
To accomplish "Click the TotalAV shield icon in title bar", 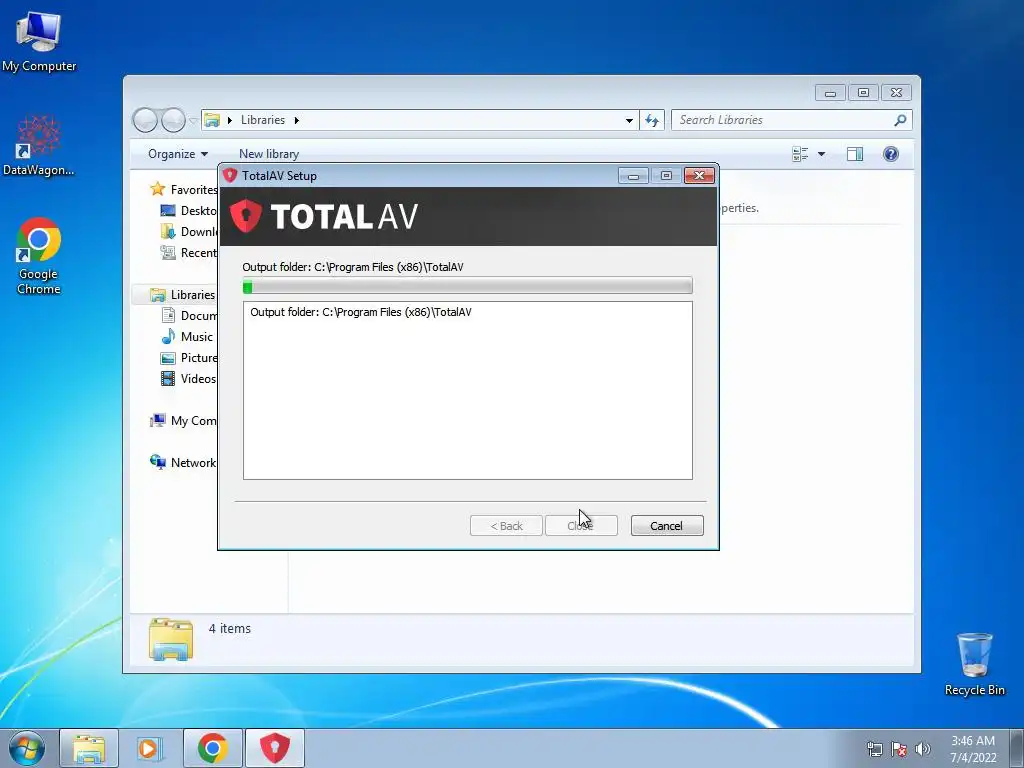I will pos(230,175).
